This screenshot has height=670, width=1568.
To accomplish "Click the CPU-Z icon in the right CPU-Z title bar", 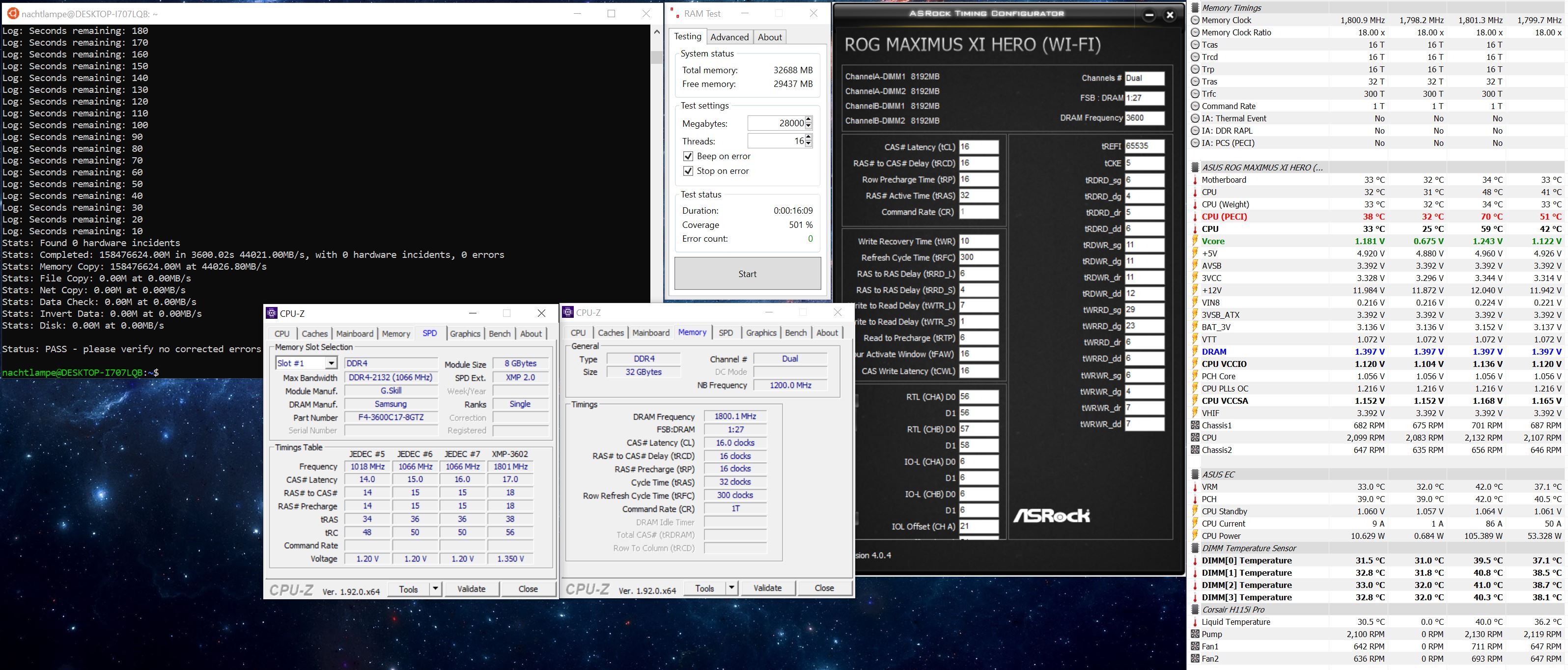I will pyautogui.click(x=568, y=312).
